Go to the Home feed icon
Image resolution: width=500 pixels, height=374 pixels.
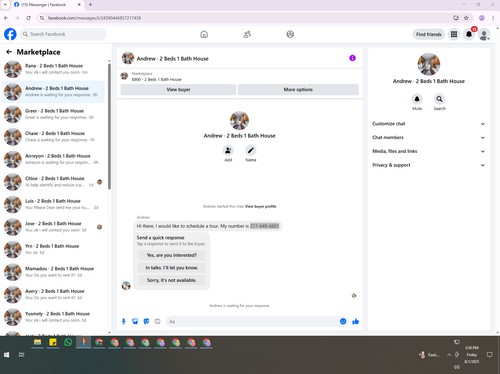tap(204, 34)
